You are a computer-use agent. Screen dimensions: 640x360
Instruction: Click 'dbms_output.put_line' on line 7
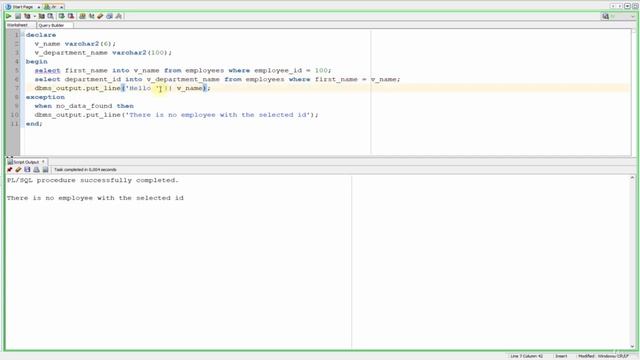[78, 88]
